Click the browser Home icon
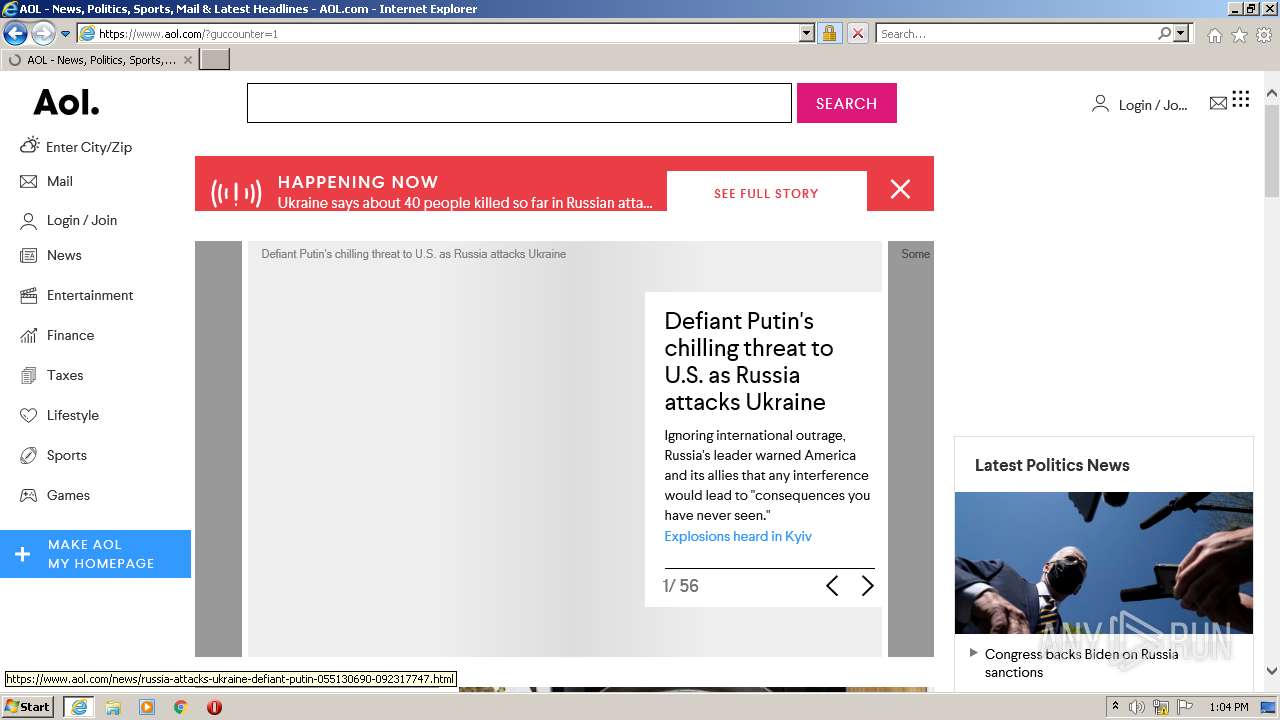 [1214, 35]
